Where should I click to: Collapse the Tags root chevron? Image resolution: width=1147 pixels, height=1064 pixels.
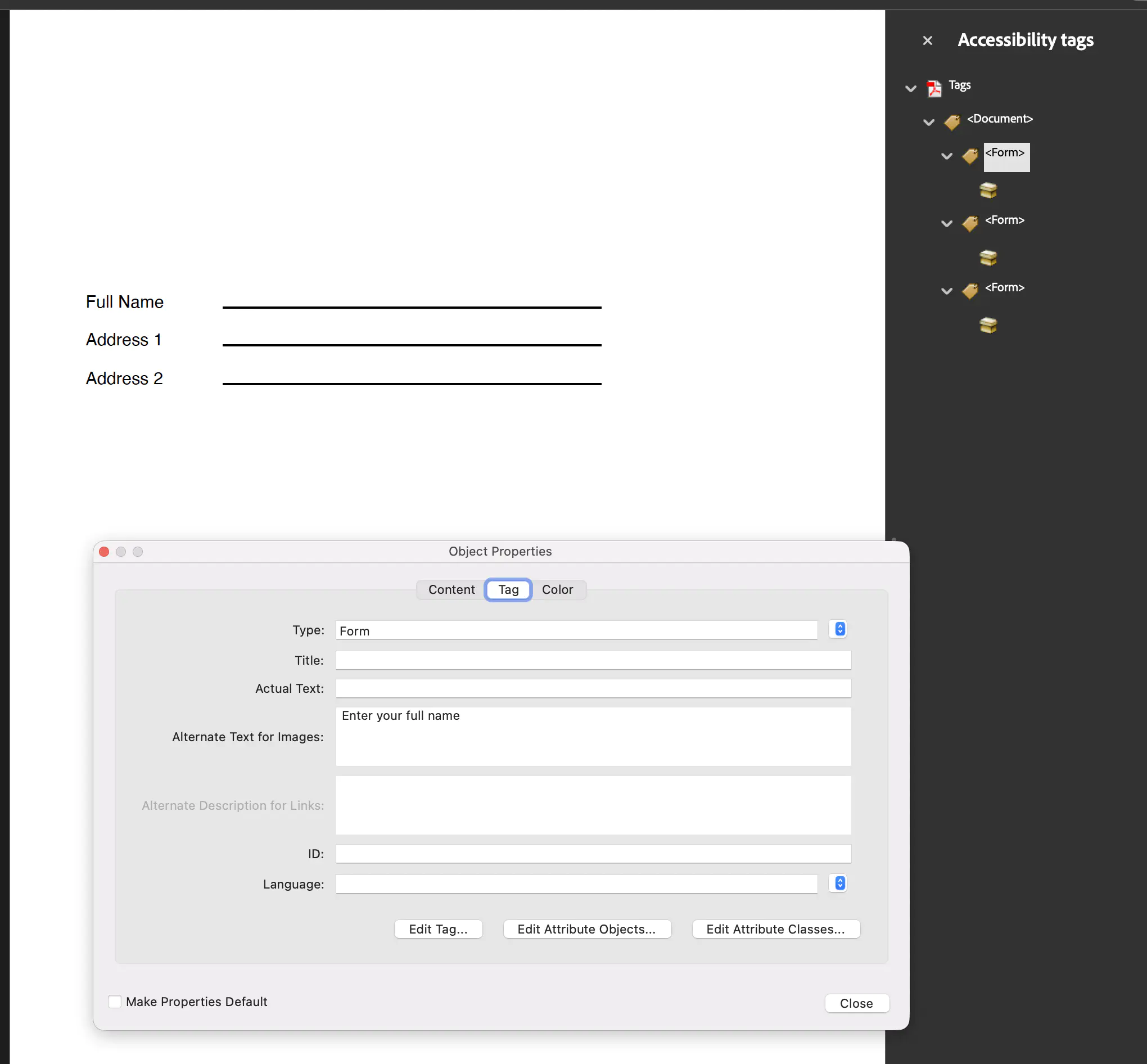910,88
